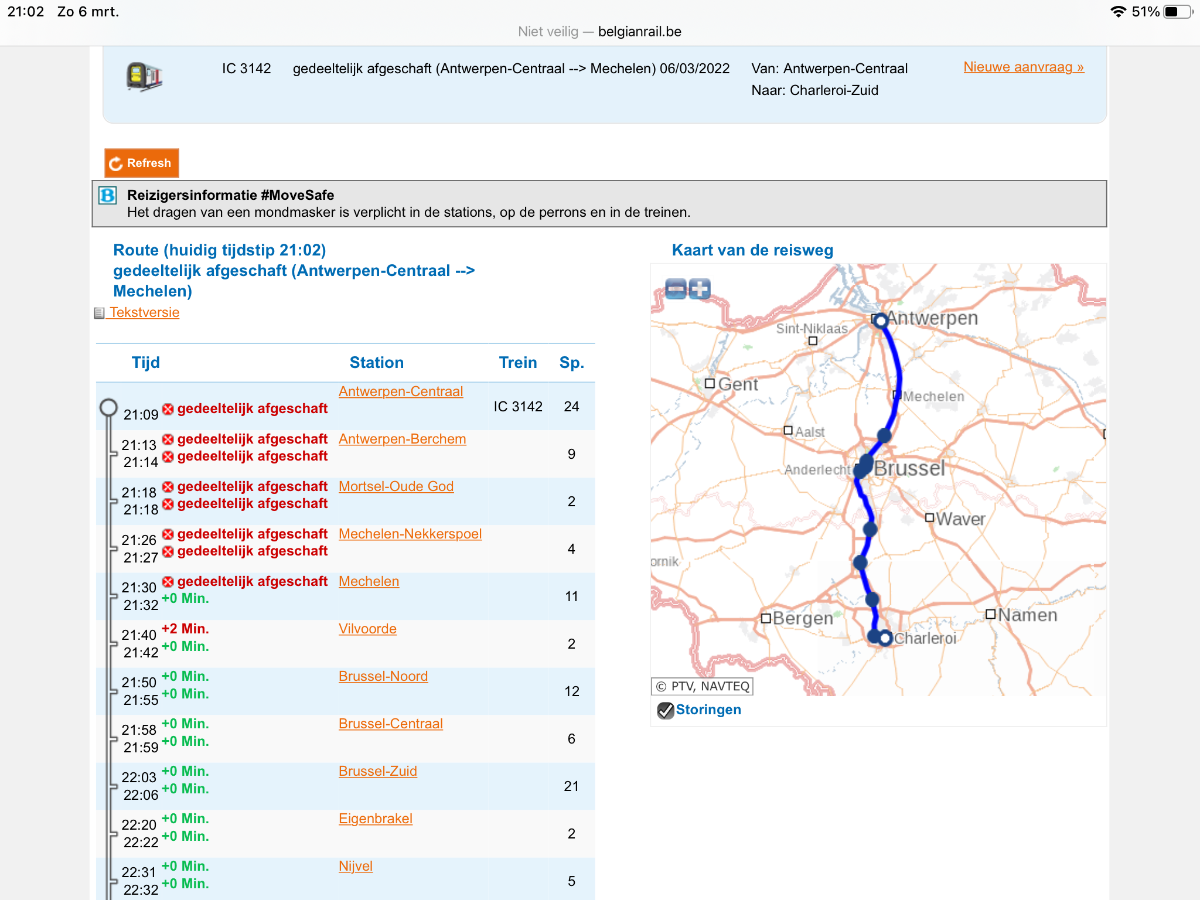Click the Eigenbrakel station link

(x=375, y=819)
